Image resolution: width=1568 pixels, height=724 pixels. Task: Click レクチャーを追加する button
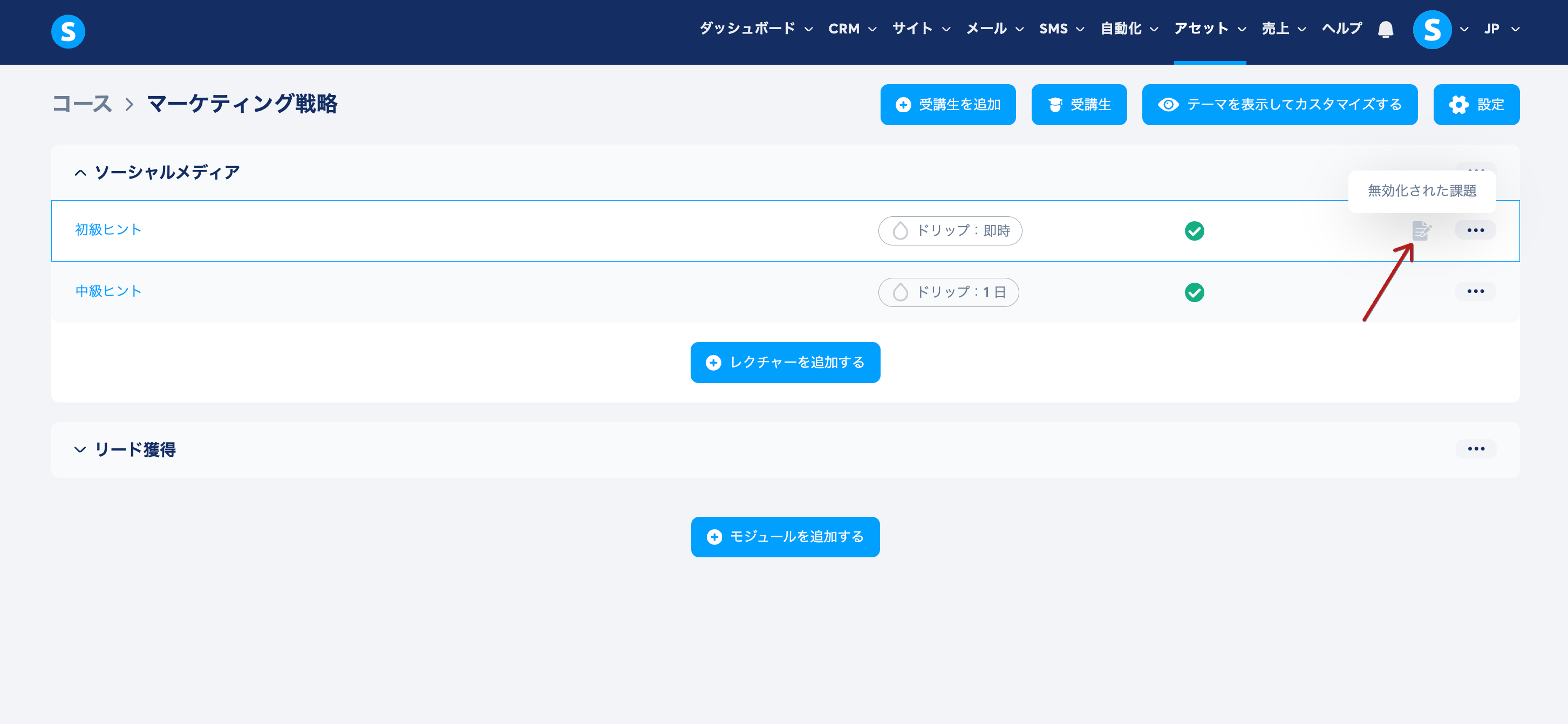785,363
